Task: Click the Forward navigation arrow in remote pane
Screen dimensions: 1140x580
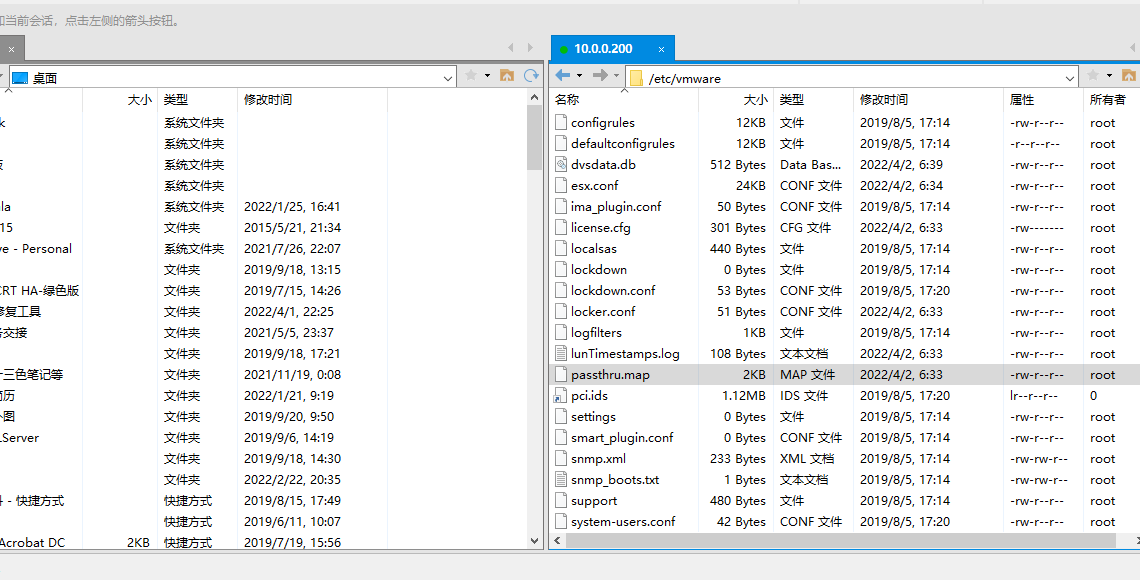Action: 599,75
